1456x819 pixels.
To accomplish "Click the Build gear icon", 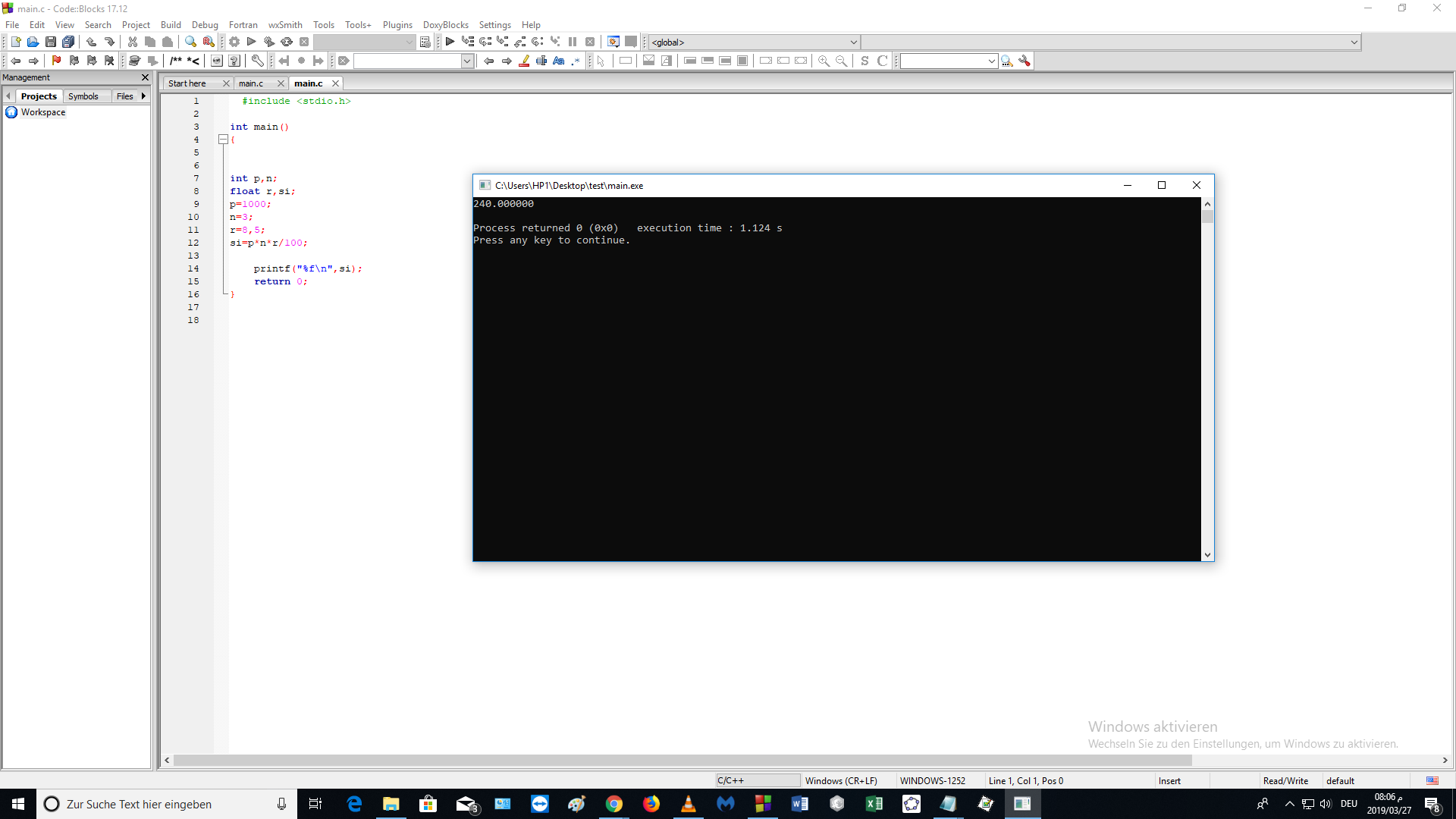I will pyautogui.click(x=234, y=42).
